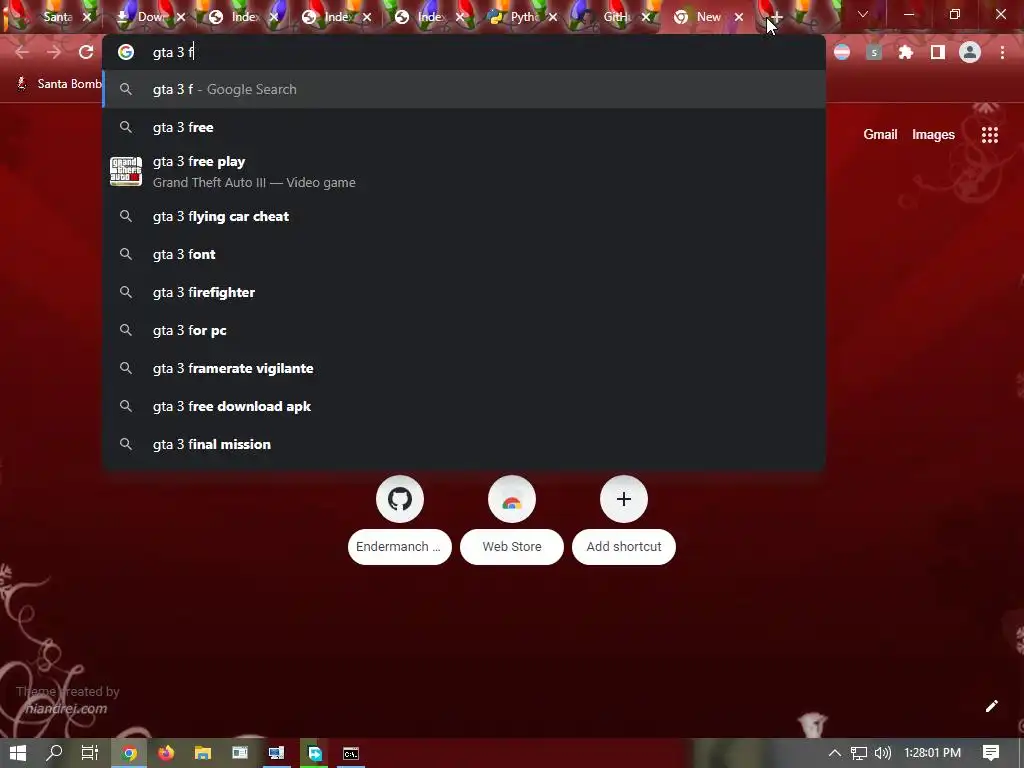
Task: Open the Images link
Action: [933, 135]
